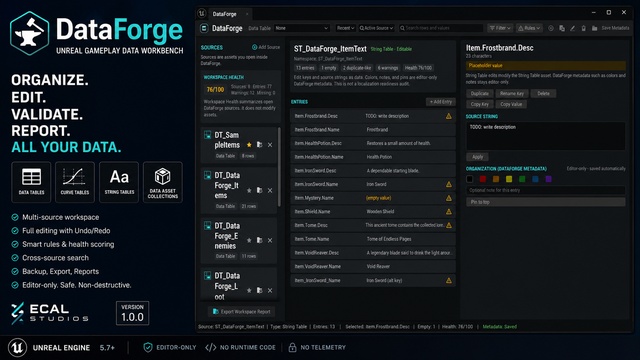Click the pencil edit icon in the toolbar
The image size is (640, 360).
(573, 28)
